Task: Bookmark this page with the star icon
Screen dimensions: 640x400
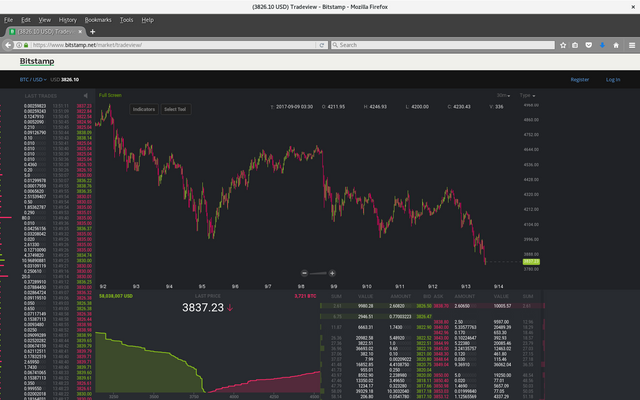Action: [x=563, y=45]
